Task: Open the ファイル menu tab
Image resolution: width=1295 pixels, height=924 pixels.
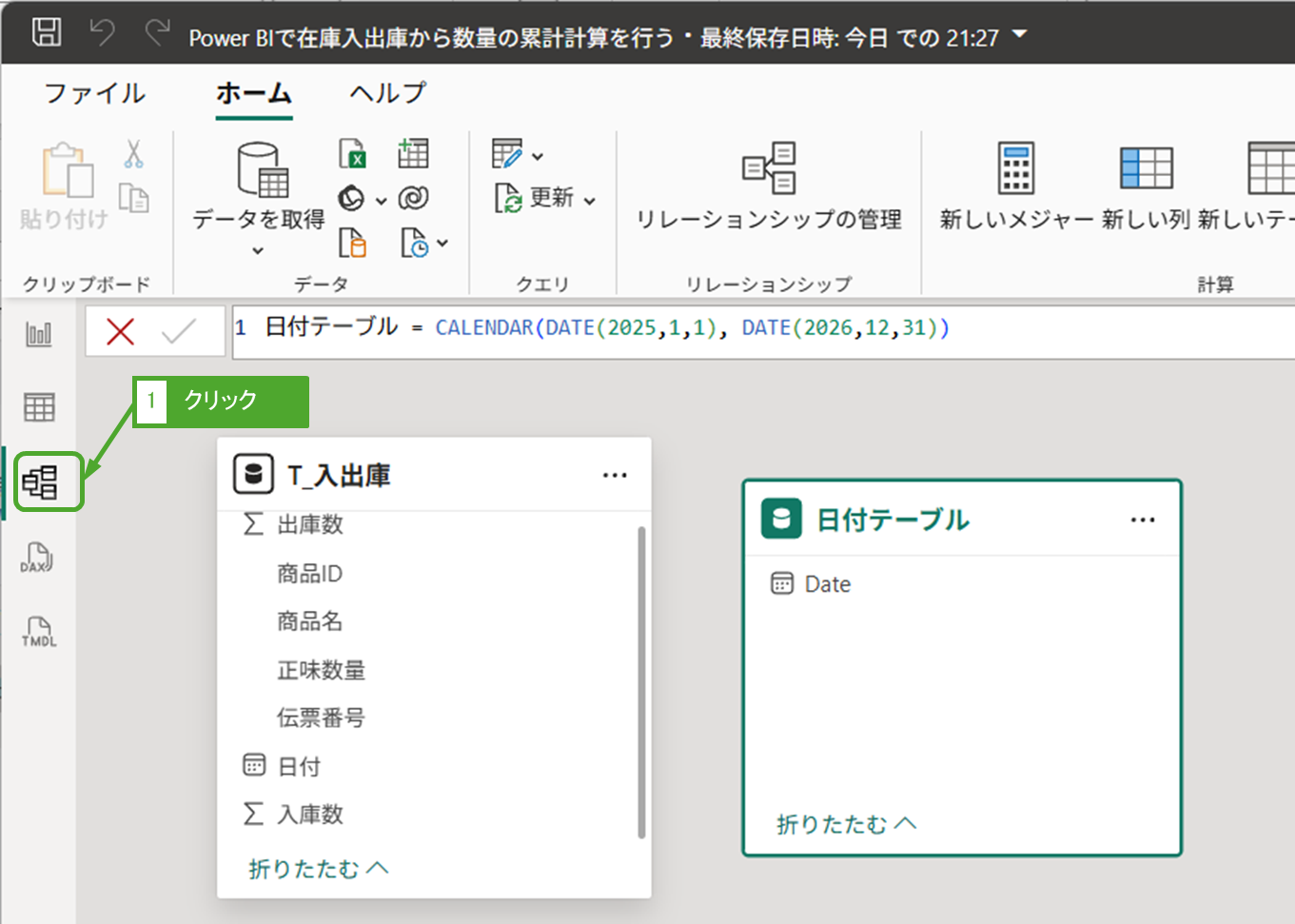Action: coord(95,93)
